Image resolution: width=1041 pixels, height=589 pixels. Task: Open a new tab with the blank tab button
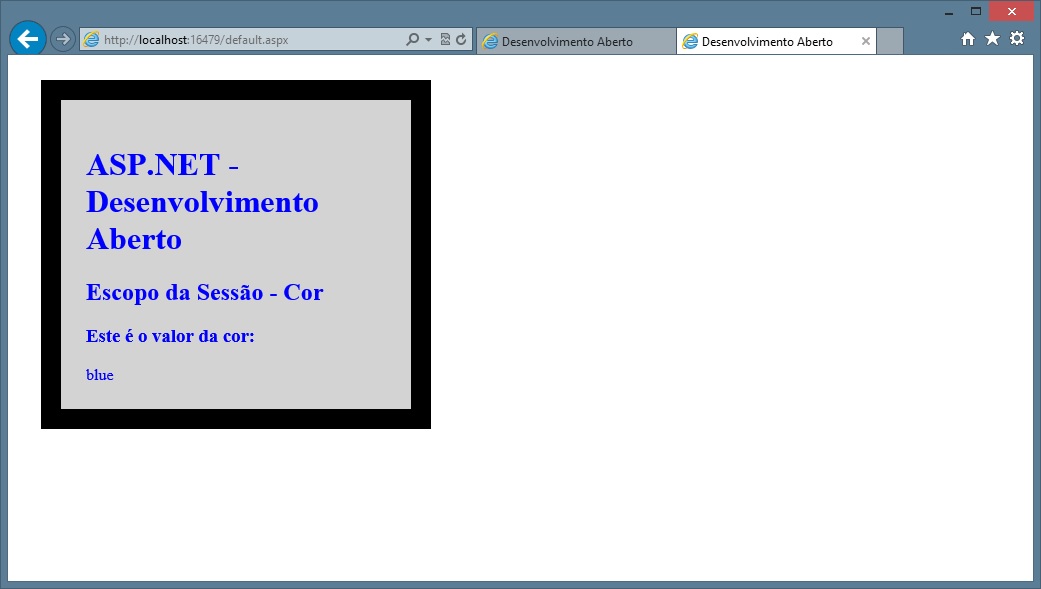click(x=890, y=42)
